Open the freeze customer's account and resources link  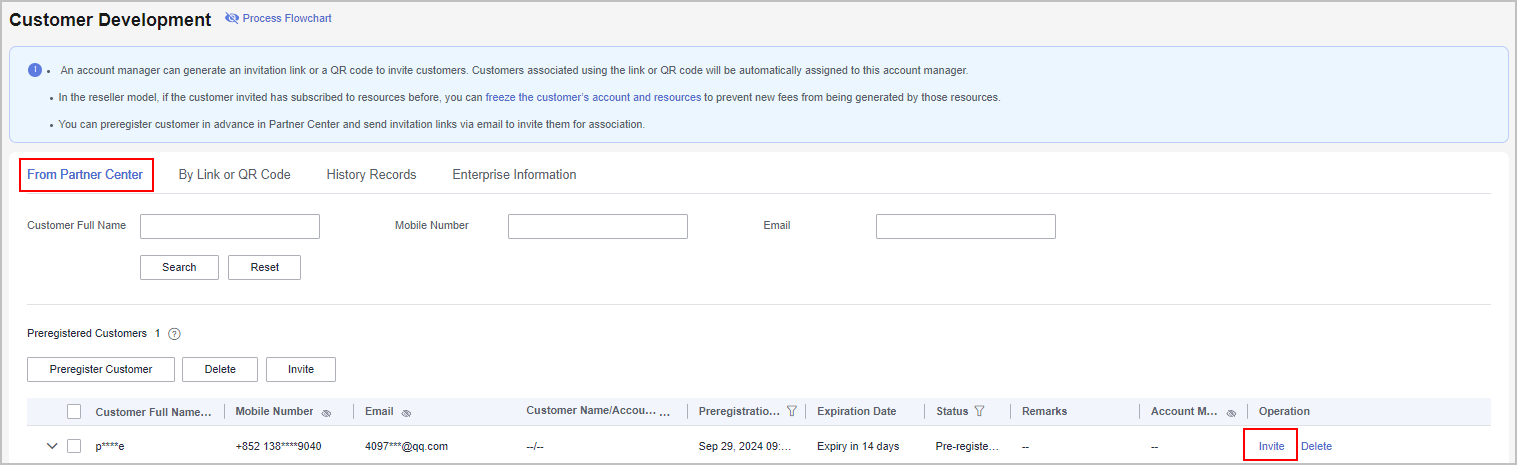click(593, 98)
